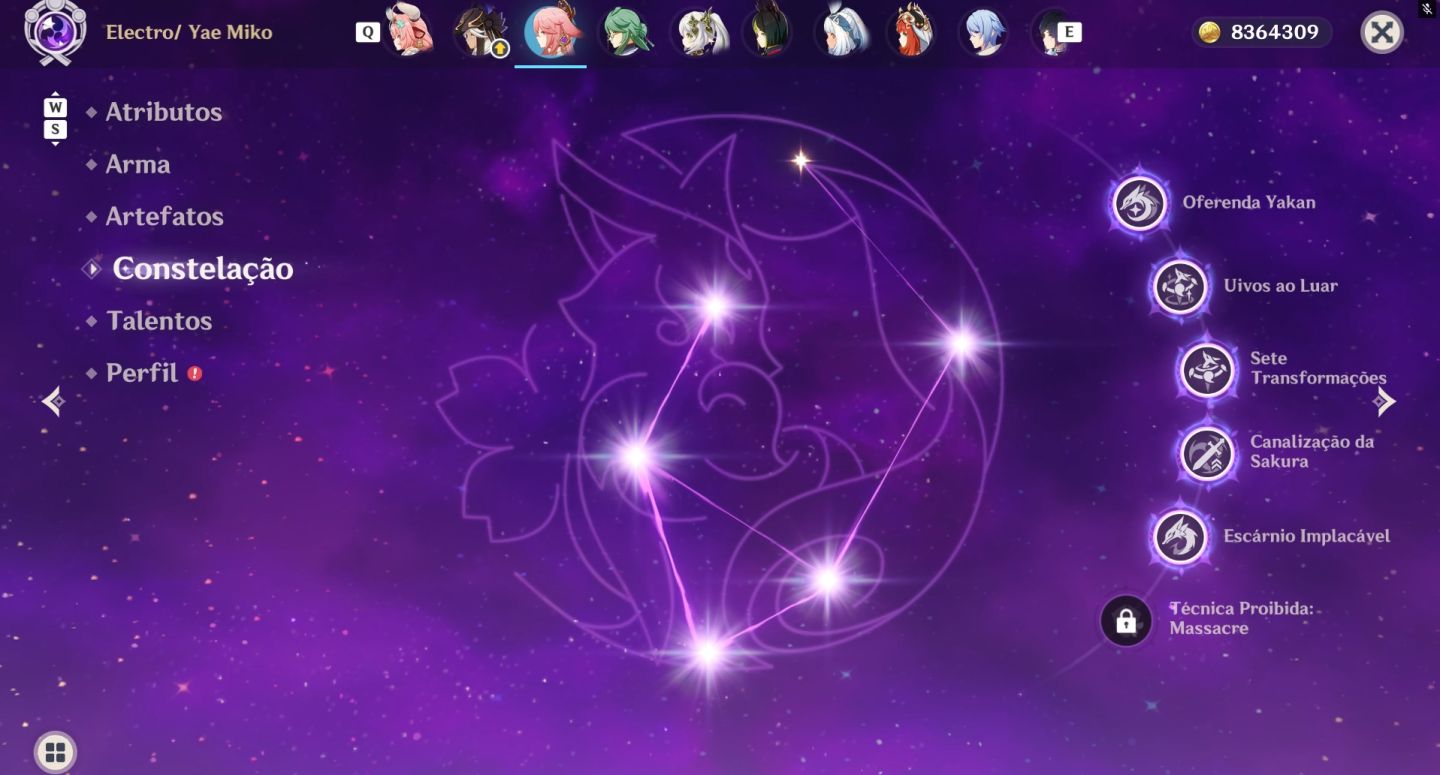
Task: Click the locked Técnica Proibida: Massacre icon
Action: click(1126, 620)
